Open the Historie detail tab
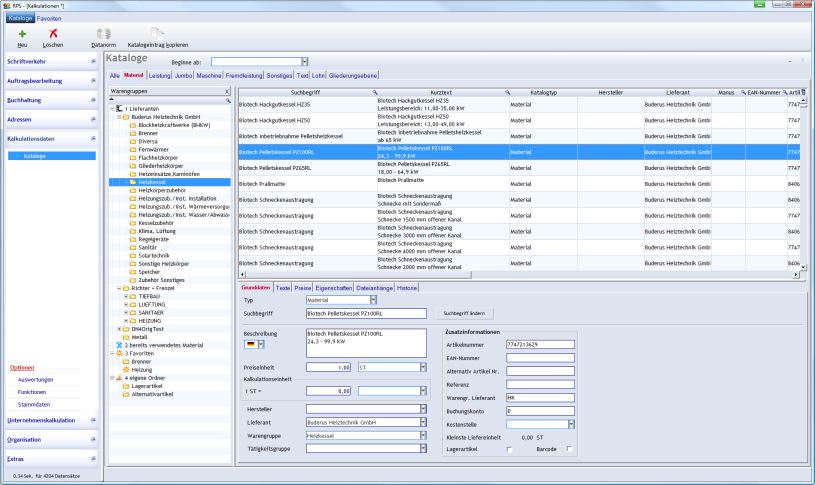Viewport: 815px width, 485px height. coord(407,288)
